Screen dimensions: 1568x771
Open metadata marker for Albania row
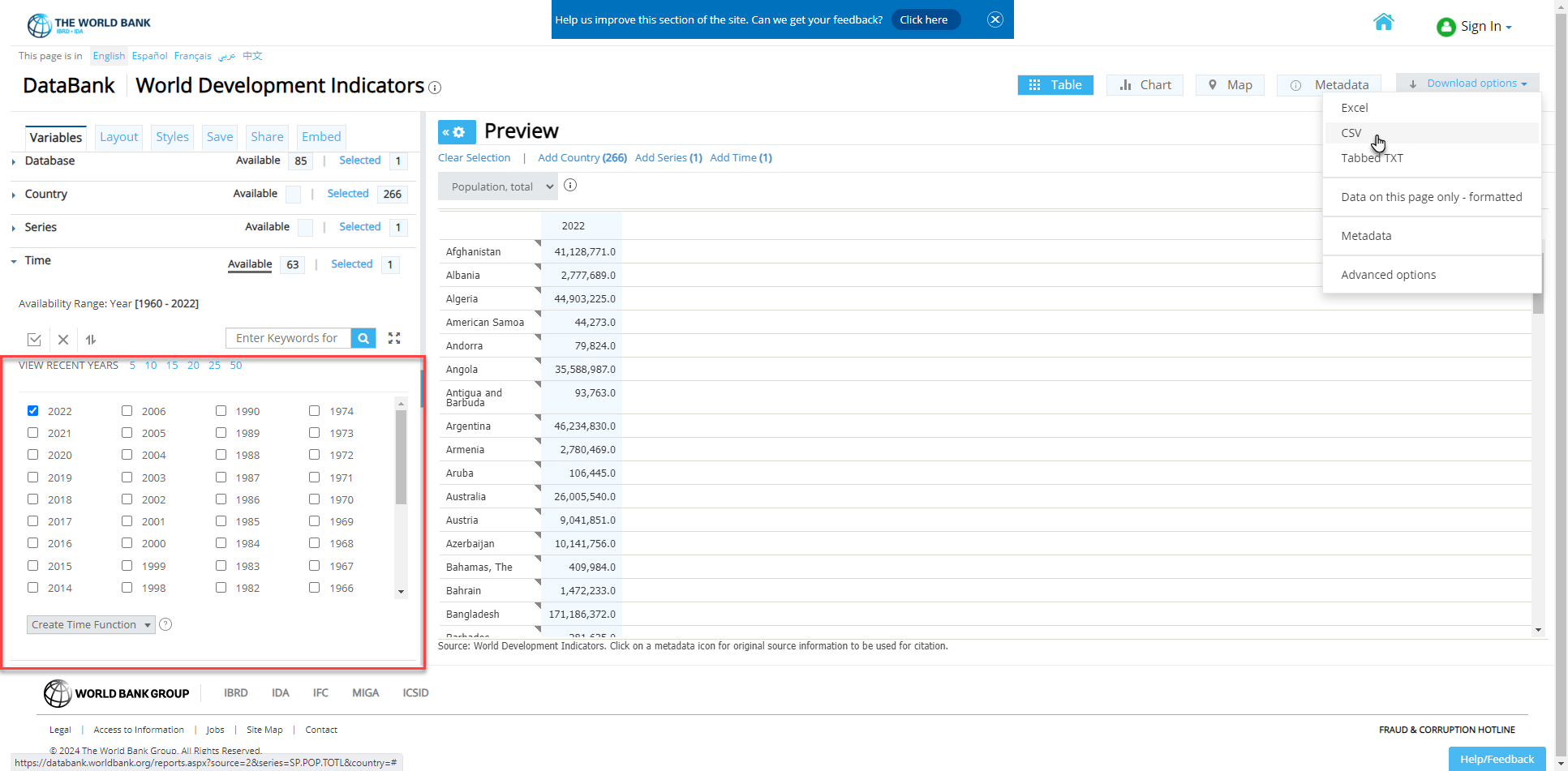tap(537, 267)
